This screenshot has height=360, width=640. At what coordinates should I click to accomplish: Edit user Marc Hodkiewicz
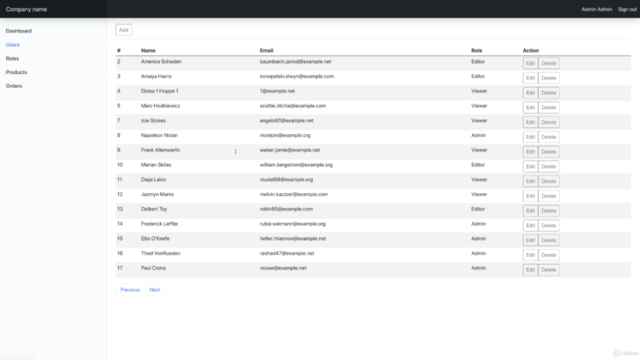coord(530,107)
